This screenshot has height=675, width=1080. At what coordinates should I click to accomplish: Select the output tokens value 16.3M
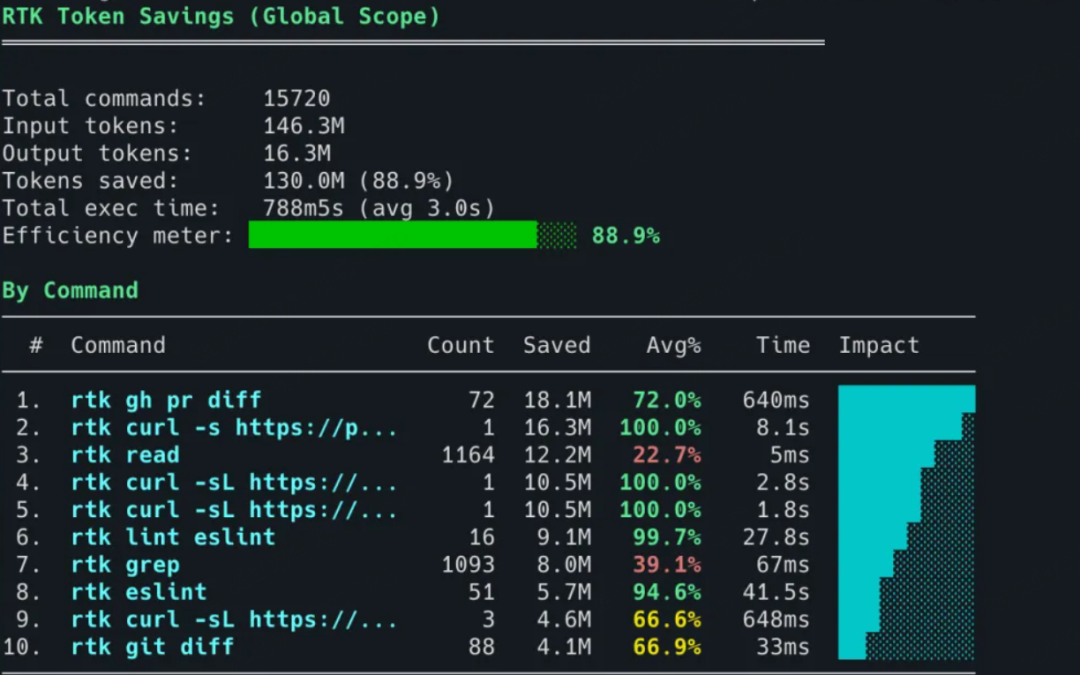297,154
